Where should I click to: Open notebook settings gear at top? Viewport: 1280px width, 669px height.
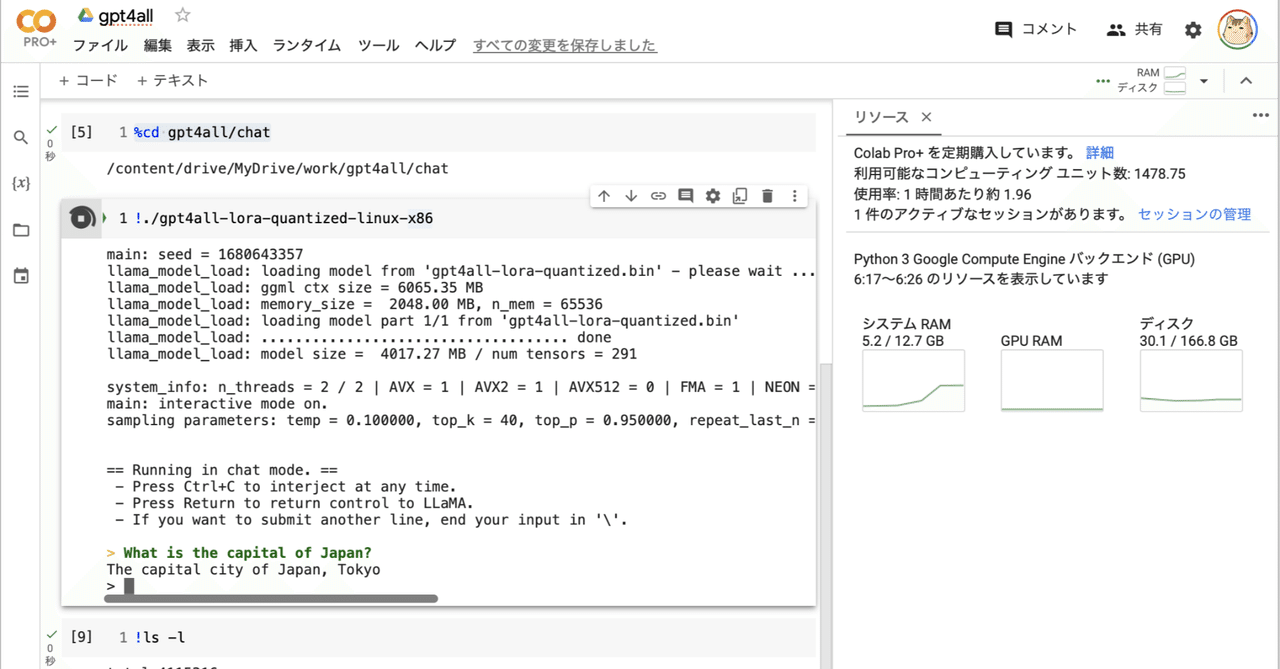1193,30
